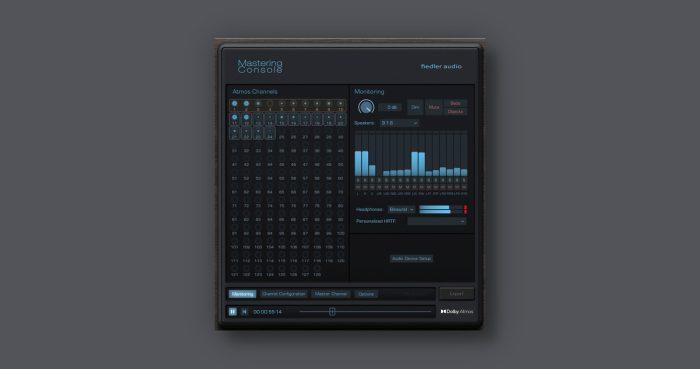Select Atmos channel 4 in the grid
This screenshot has height=369, width=700.
270,105
